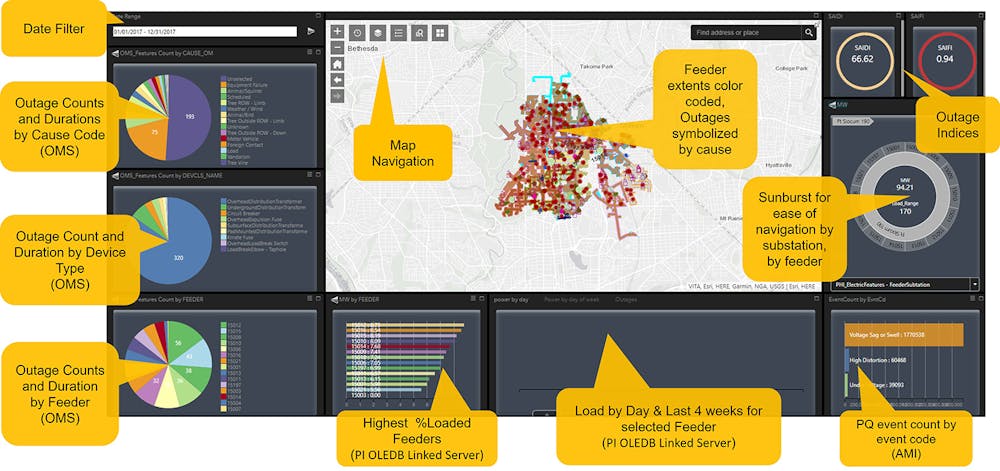Click 15012 legend entry in feeder panel
Viewport: 1000px width, 471px height.
[230, 324]
